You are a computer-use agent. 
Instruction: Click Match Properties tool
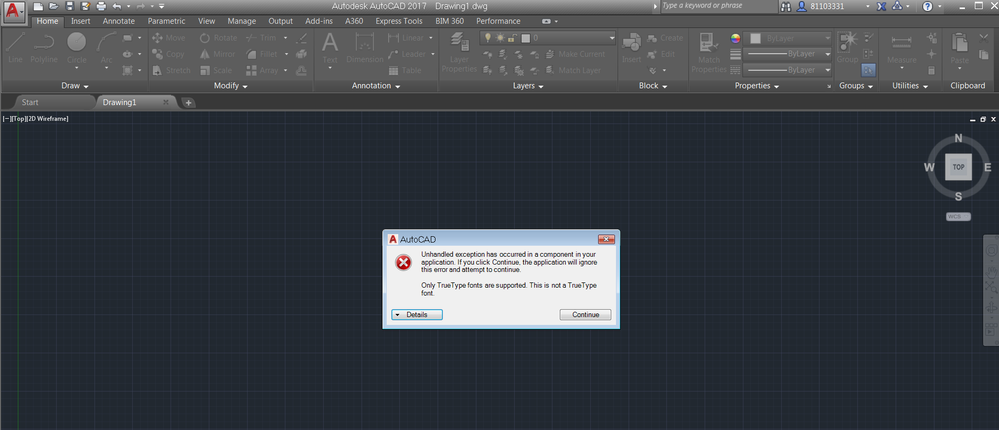point(708,52)
